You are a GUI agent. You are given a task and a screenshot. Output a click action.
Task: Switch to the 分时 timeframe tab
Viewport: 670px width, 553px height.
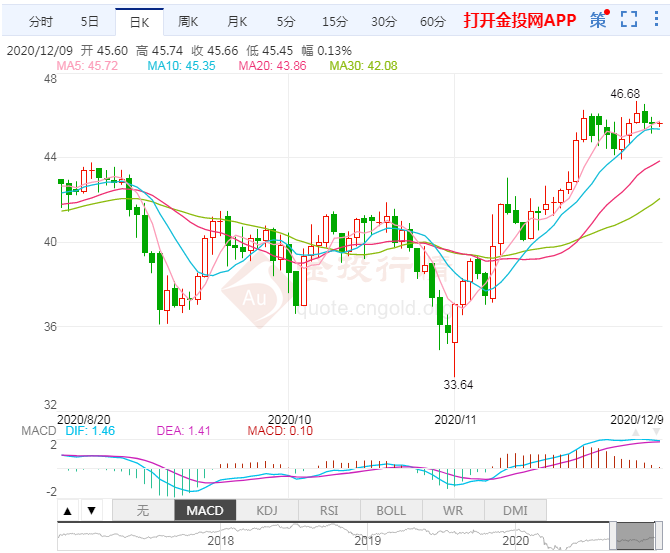[x=42, y=21]
